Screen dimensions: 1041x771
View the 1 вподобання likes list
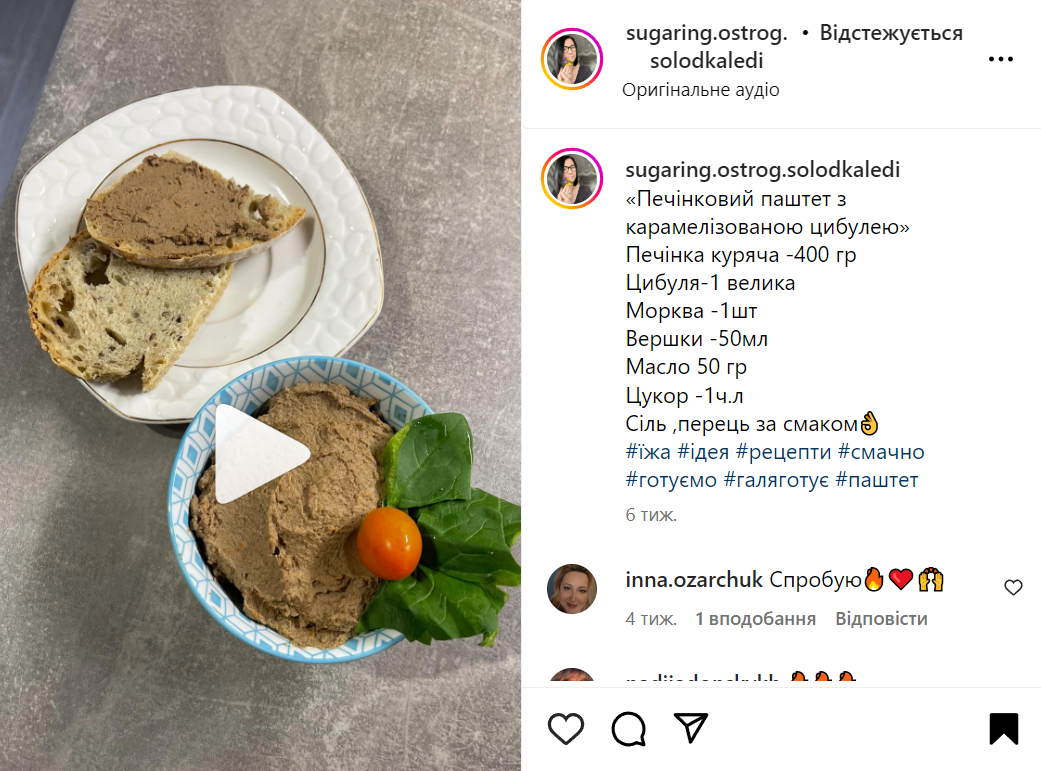click(x=756, y=619)
